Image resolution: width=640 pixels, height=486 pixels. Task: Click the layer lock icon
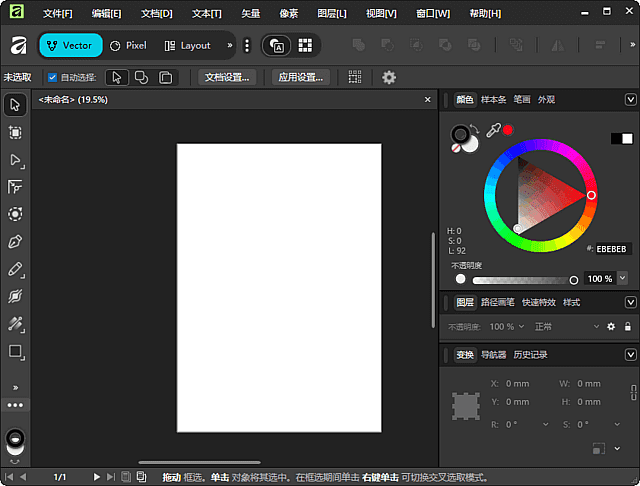click(628, 327)
